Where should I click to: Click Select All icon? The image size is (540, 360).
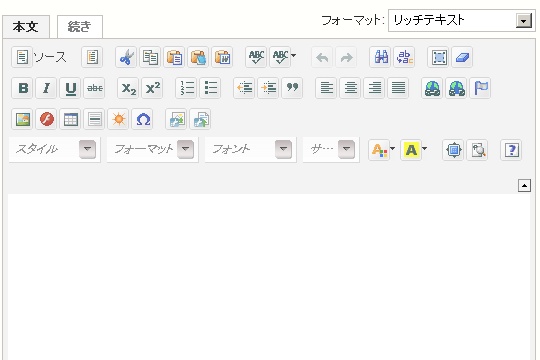[438, 57]
